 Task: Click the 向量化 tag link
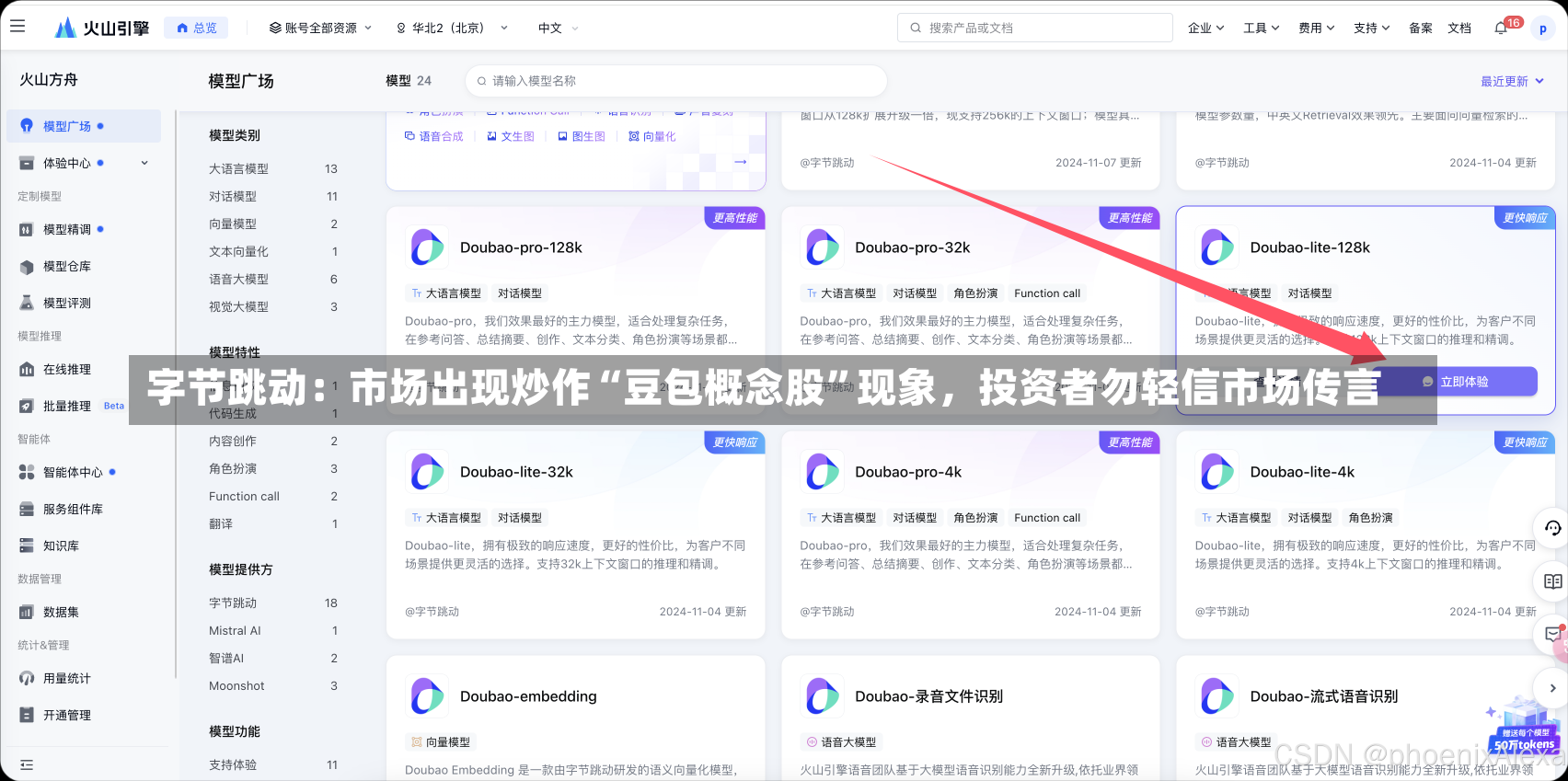coord(652,136)
